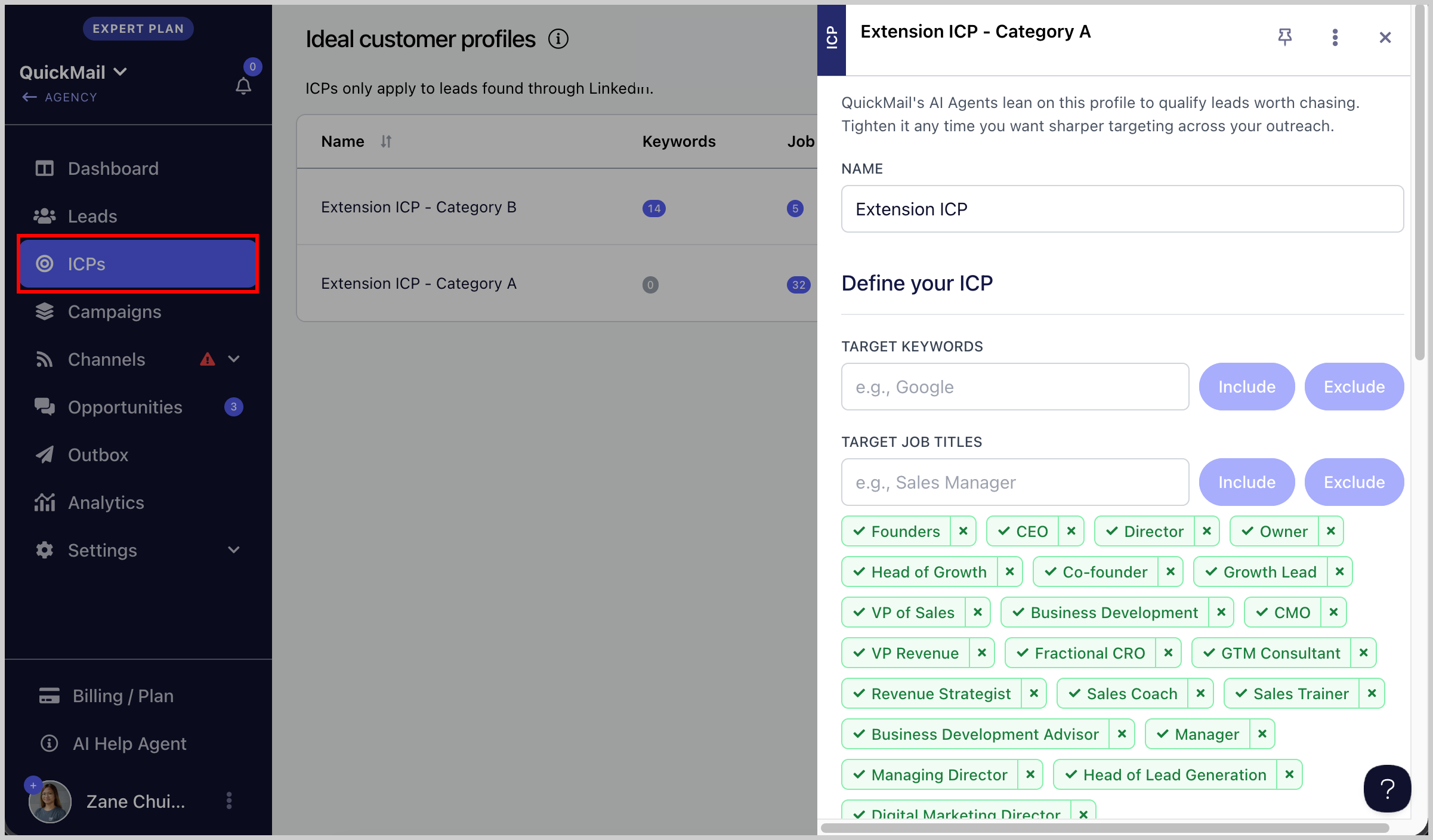Click the avatar plus badge

pos(33,786)
